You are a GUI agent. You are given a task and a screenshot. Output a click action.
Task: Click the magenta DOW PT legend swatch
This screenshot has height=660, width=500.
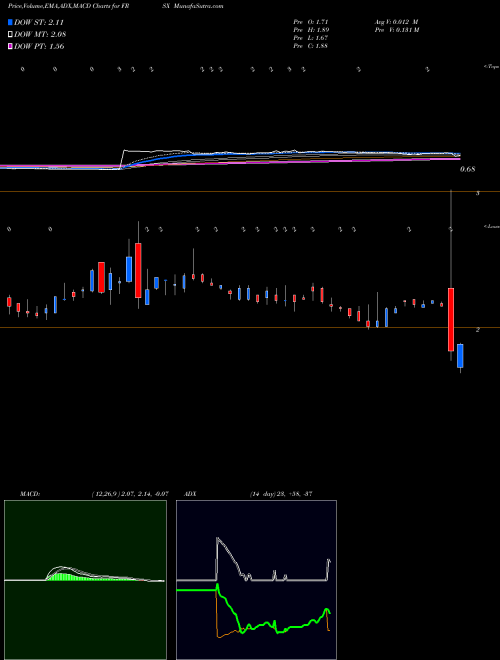point(11,46)
